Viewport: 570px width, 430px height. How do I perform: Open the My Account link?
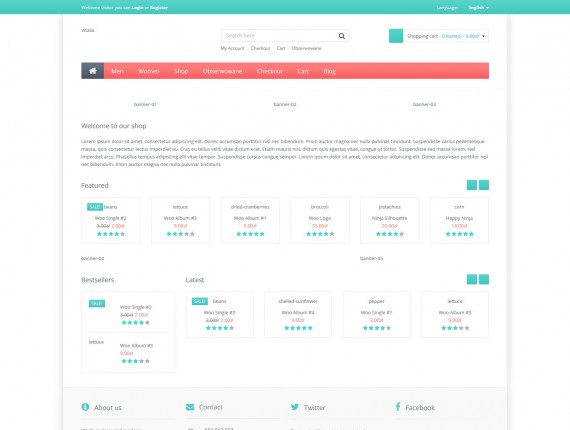[x=233, y=48]
